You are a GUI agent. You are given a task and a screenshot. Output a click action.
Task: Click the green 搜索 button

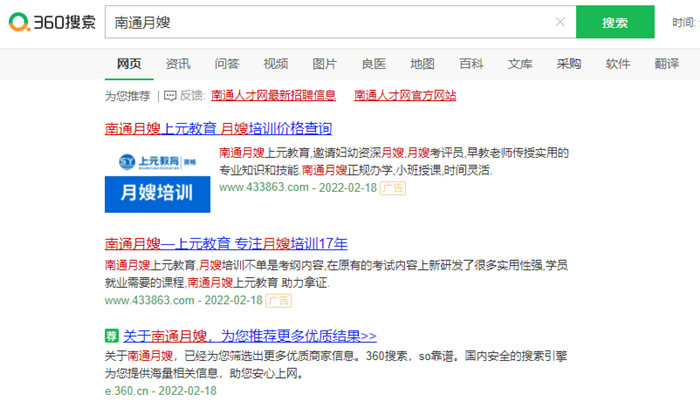pos(615,22)
